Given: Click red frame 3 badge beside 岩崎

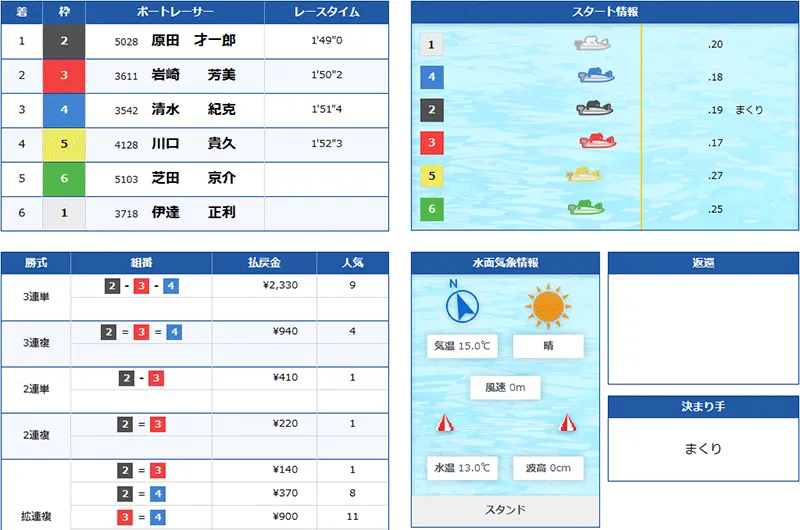Looking at the screenshot, I should pos(64,75).
